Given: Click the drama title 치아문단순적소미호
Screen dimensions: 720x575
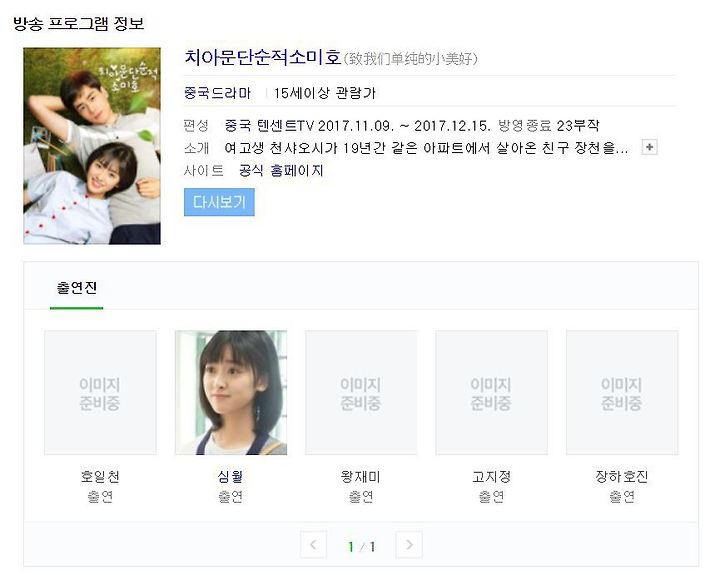Looking at the screenshot, I should (263, 57).
